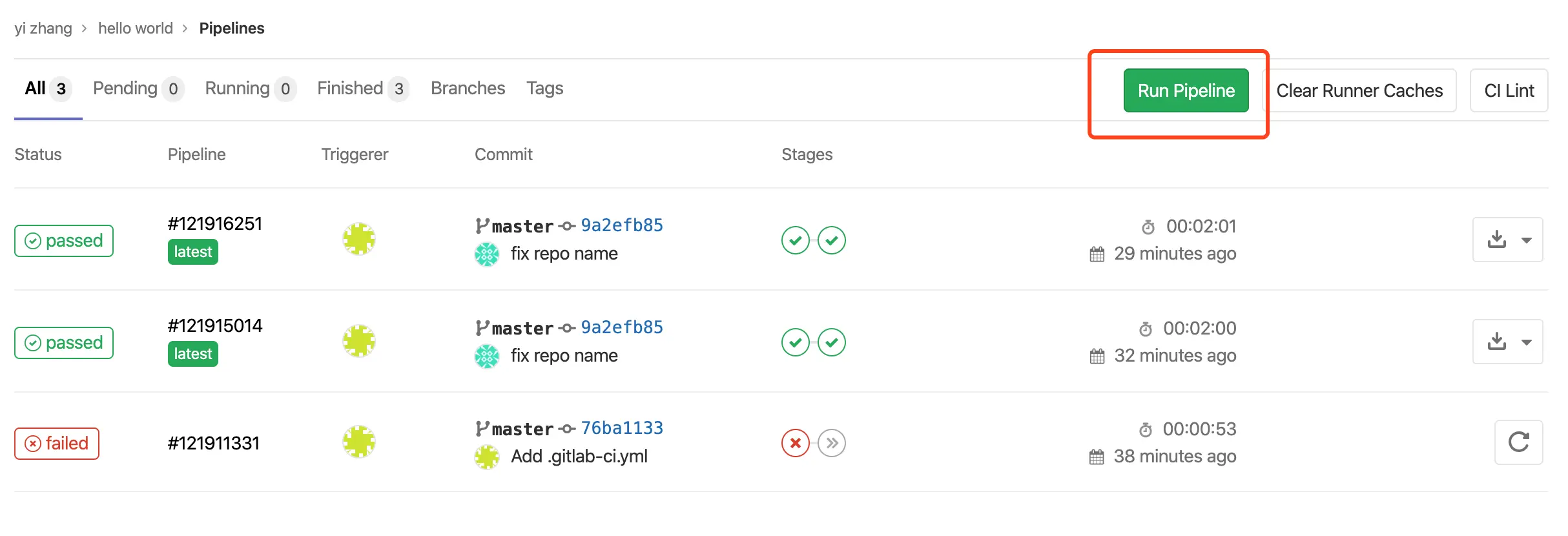Screen dimensions: 1568x536
Task: Click the second passed stage icon of pipeline #121915014
Action: click(832, 342)
